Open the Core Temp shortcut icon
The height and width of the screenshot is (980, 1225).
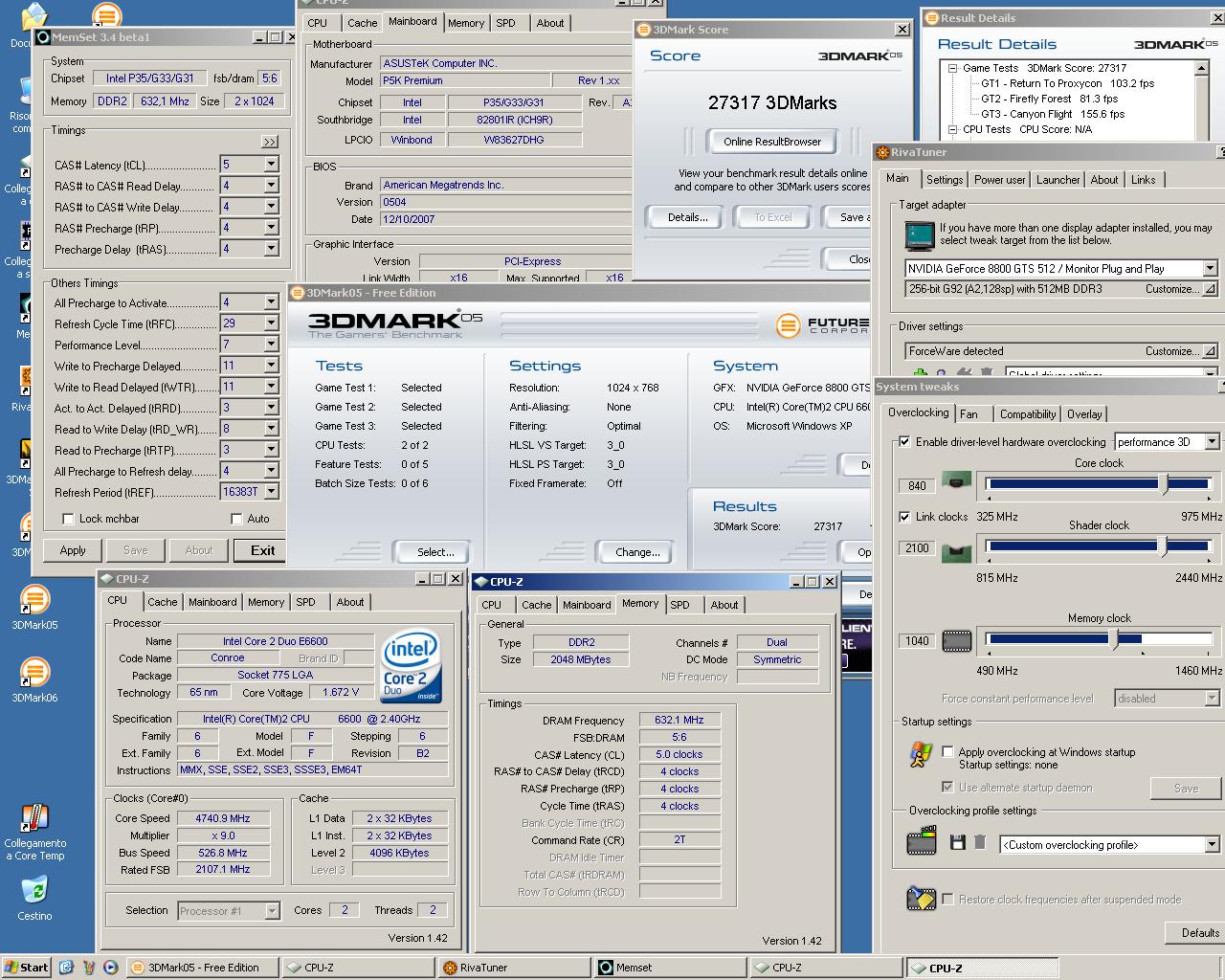pyautogui.click(x=34, y=818)
